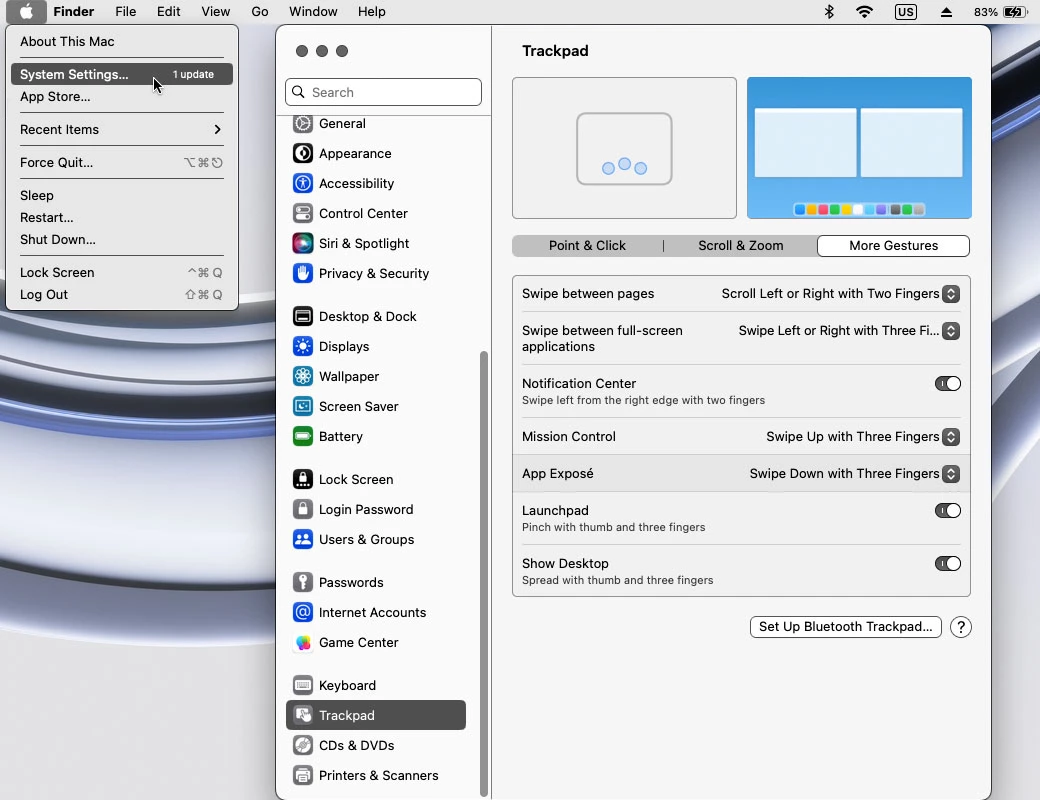Image resolution: width=1040 pixels, height=800 pixels.
Task: Select Lock Screen in Apple menu
Action: coord(122,273)
